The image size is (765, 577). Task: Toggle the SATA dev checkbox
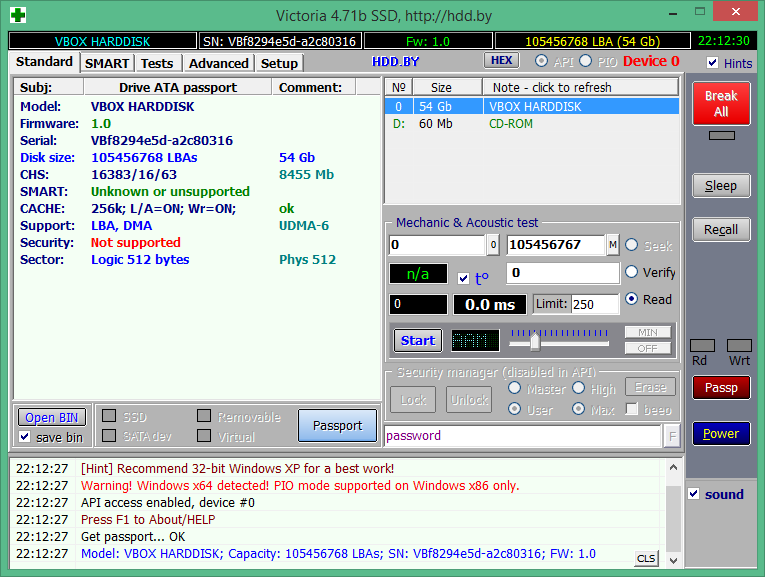(x=109, y=436)
